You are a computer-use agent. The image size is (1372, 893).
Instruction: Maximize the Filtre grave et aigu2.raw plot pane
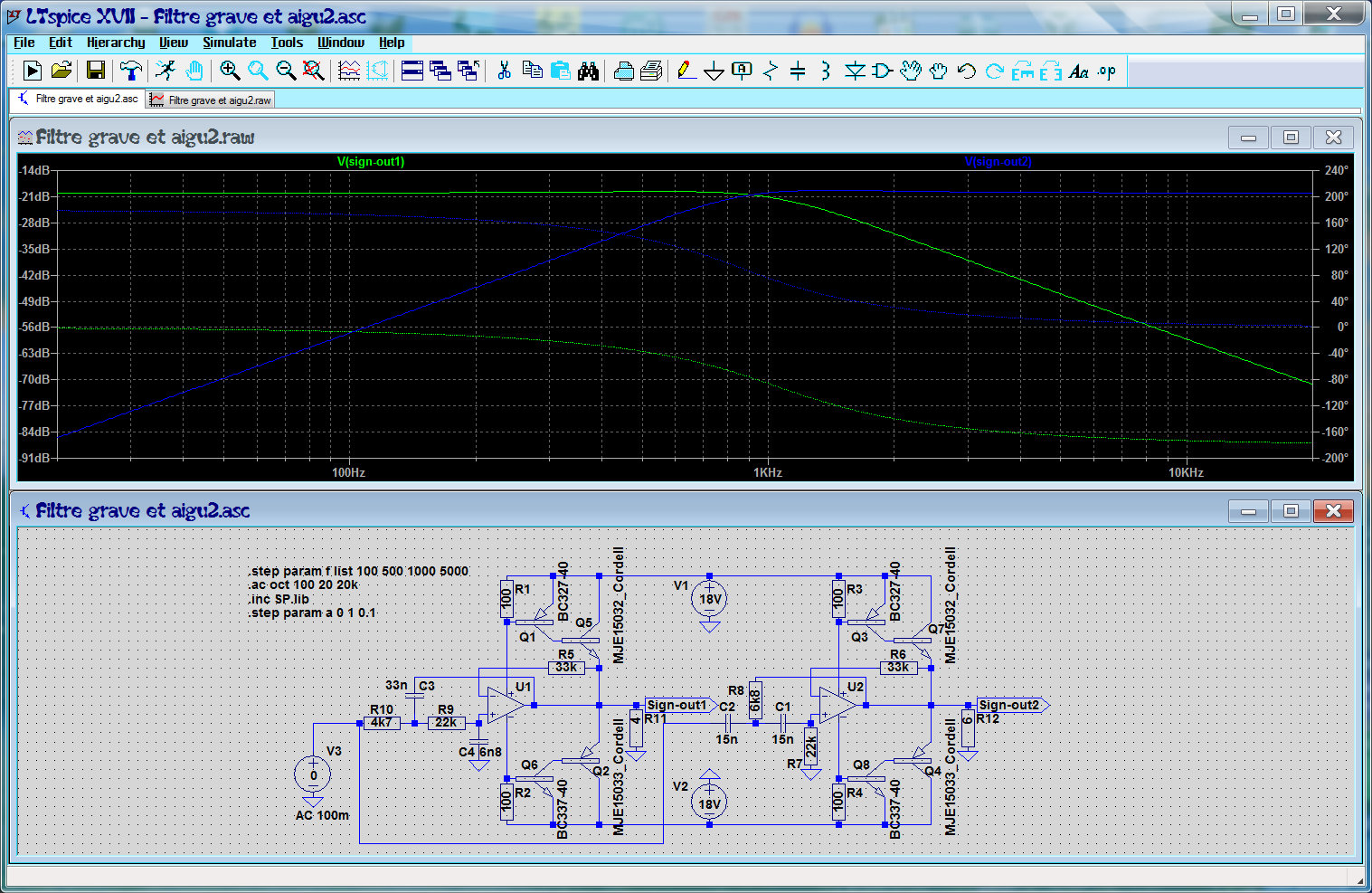click(1291, 138)
